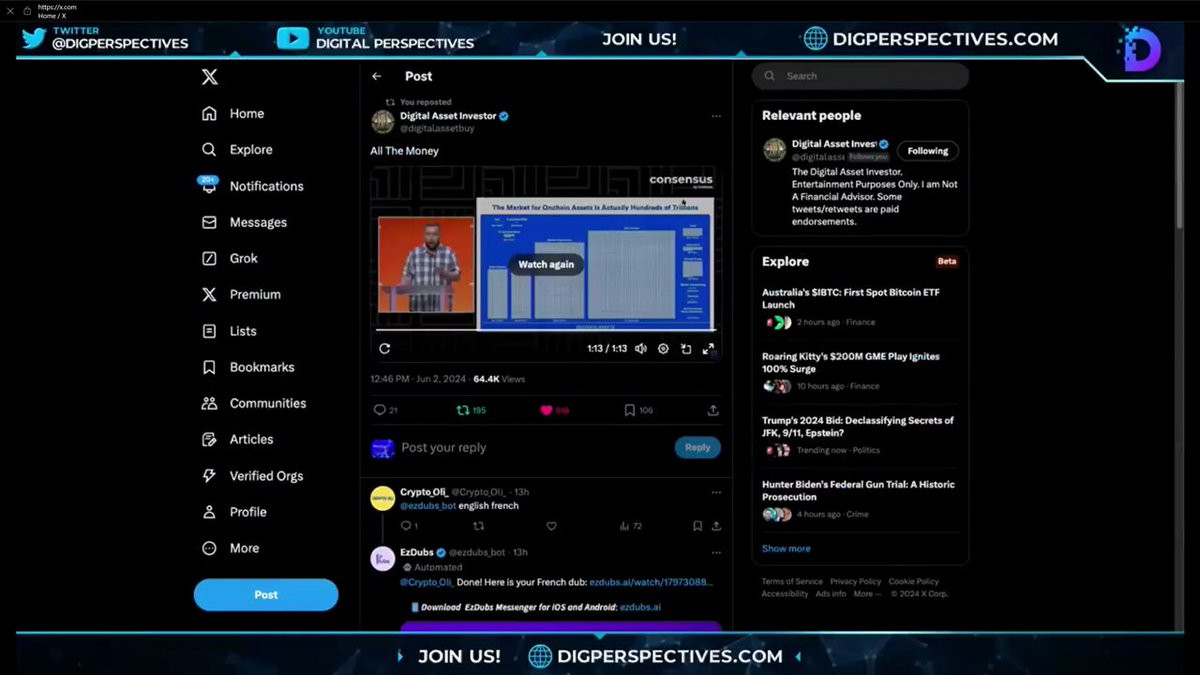Open Digital Asset Investor's avatar in the post

(382, 122)
